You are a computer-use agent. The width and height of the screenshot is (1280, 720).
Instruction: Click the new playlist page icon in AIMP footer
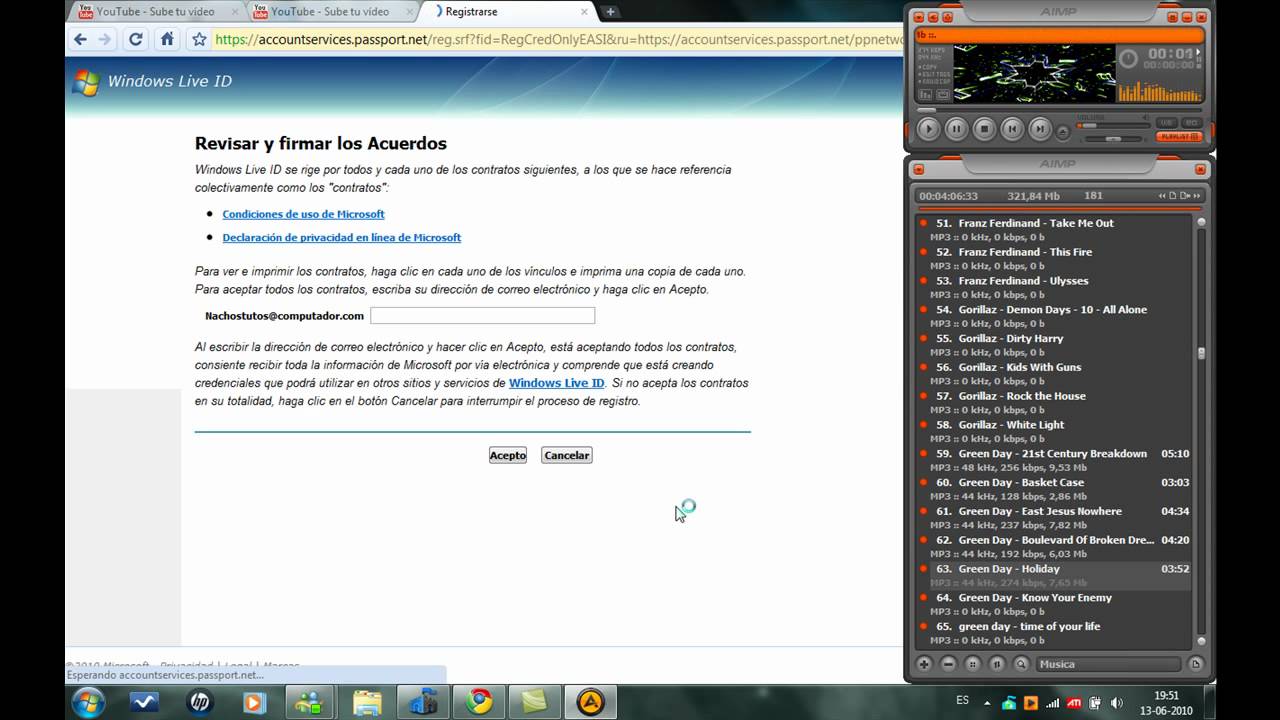1195,664
